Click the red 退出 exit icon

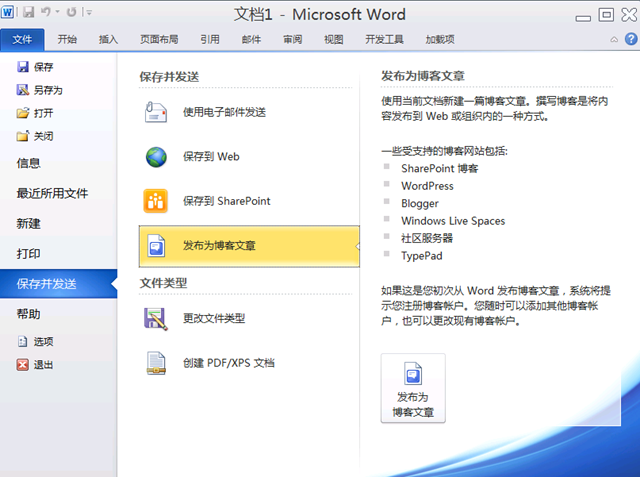(23, 364)
